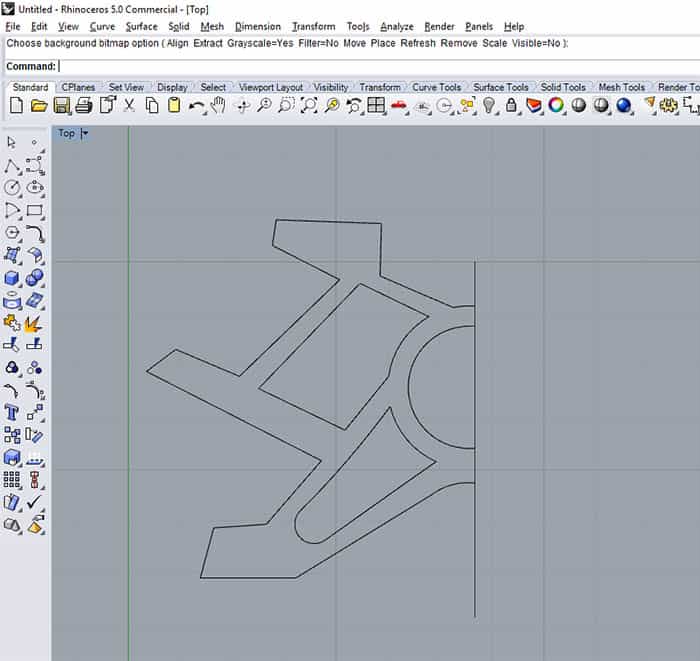Switch to the Solid Tools toolbar tab
This screenshot has width=700, height=661.
pyautogui.click(x=563, y=87)
